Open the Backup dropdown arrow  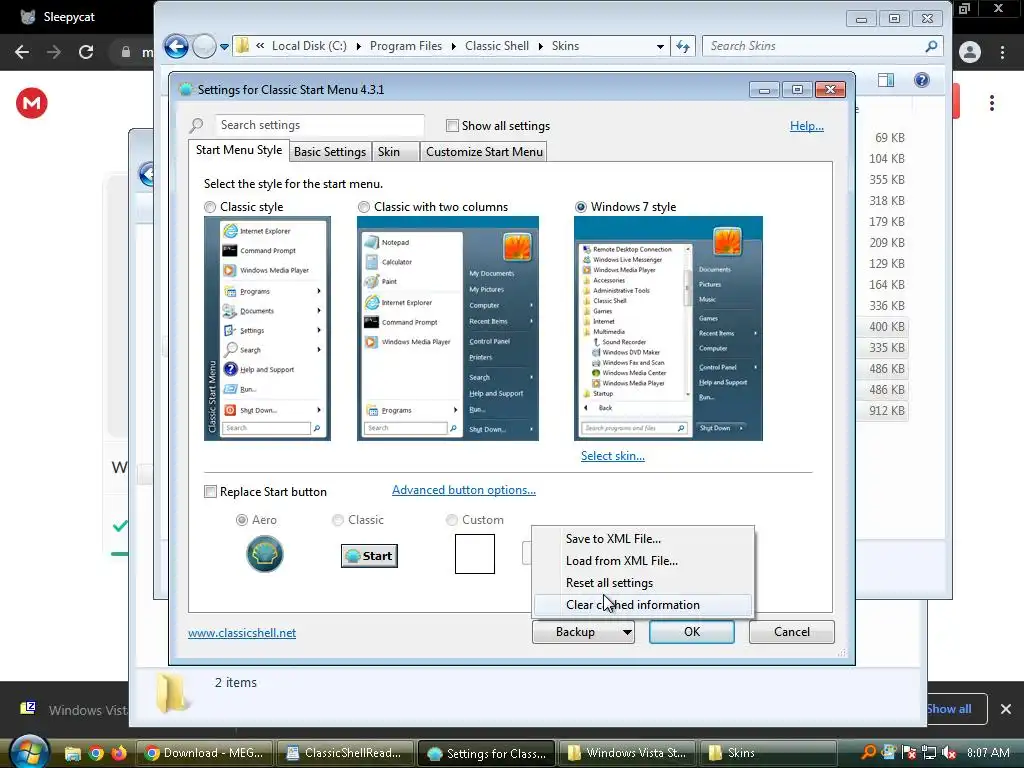coord(626,632)
